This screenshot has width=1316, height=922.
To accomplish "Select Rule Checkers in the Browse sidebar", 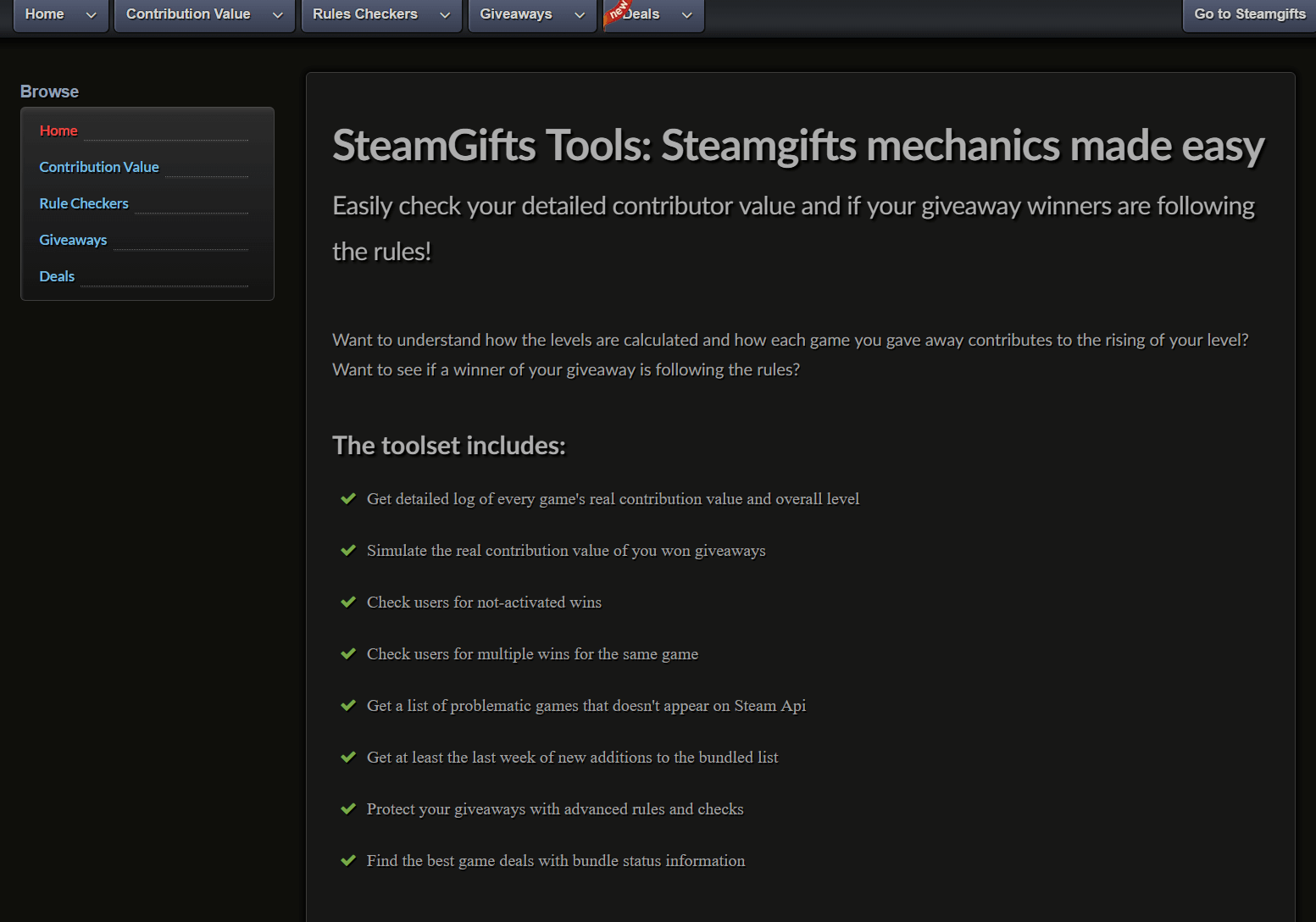I will coord(83,203).
